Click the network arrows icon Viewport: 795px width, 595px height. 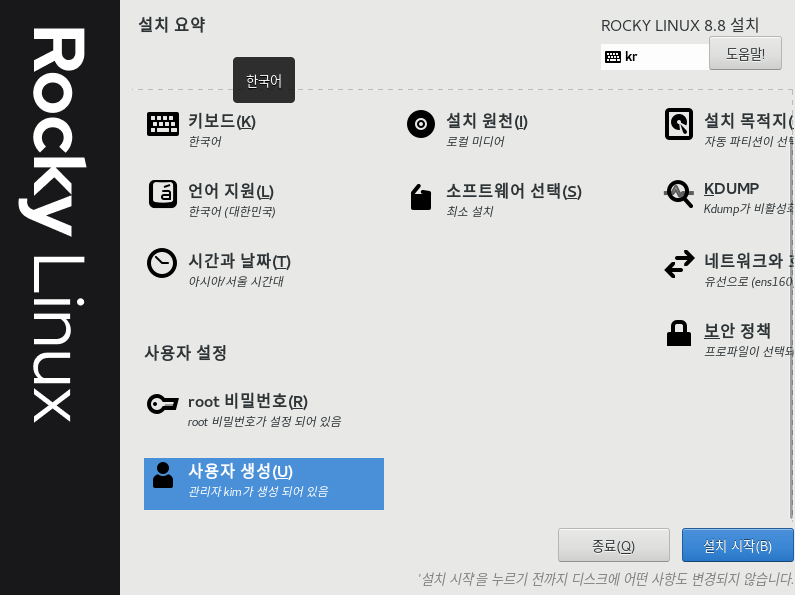point(679,264)
